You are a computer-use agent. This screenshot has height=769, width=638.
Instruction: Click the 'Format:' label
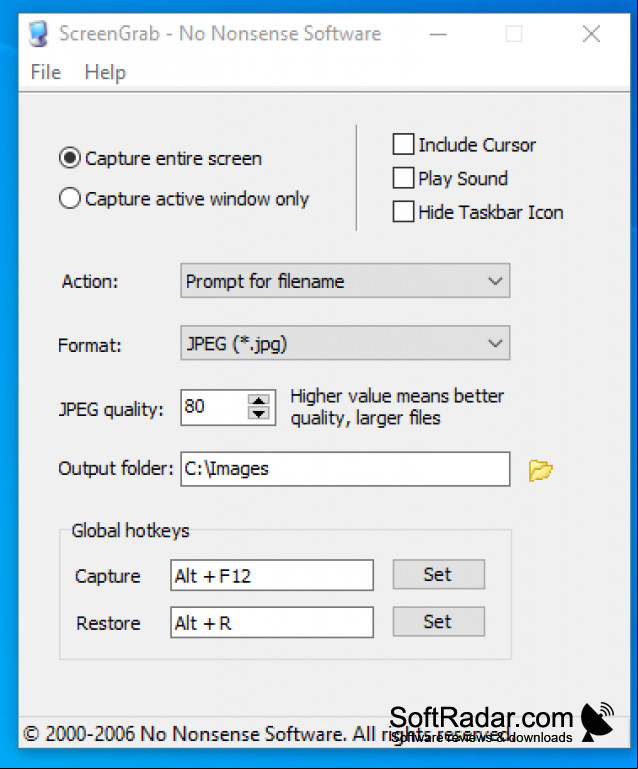(89, 345)
